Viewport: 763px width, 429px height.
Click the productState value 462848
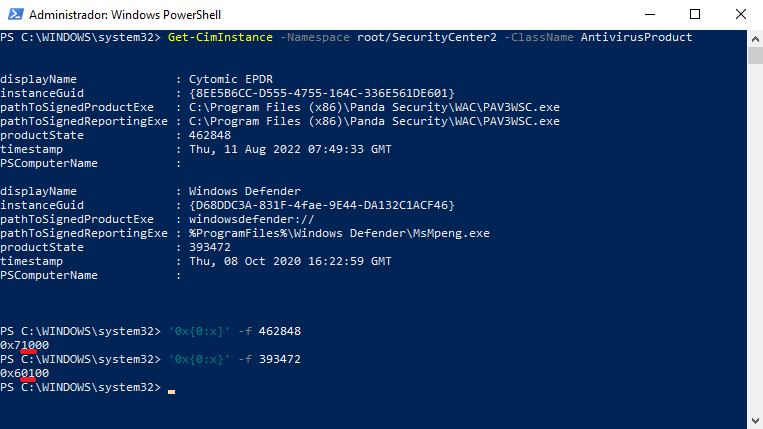tap(209, 134)
